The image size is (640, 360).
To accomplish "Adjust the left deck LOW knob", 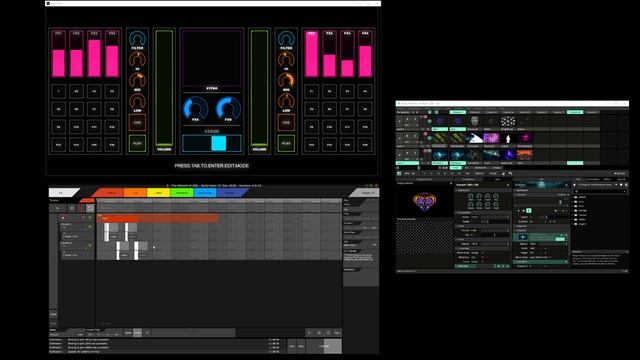I will point(137,101).
